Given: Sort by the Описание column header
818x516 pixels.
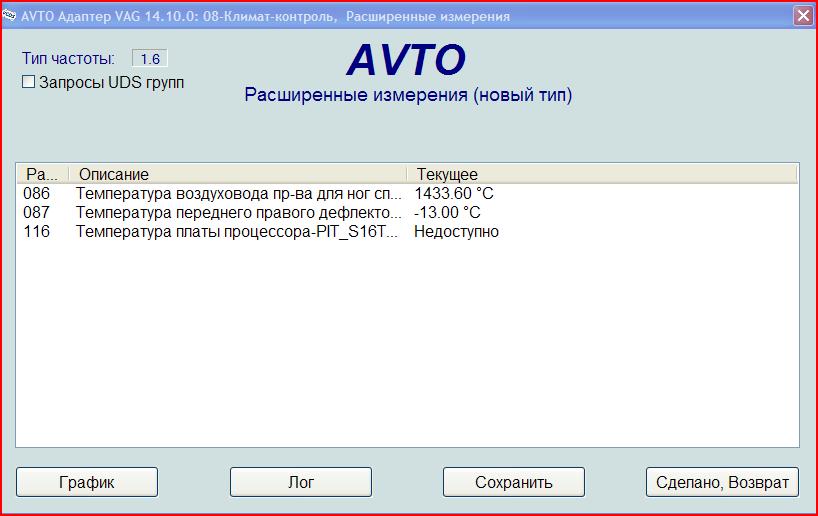Looking at the screenshot, I should 237,174.
